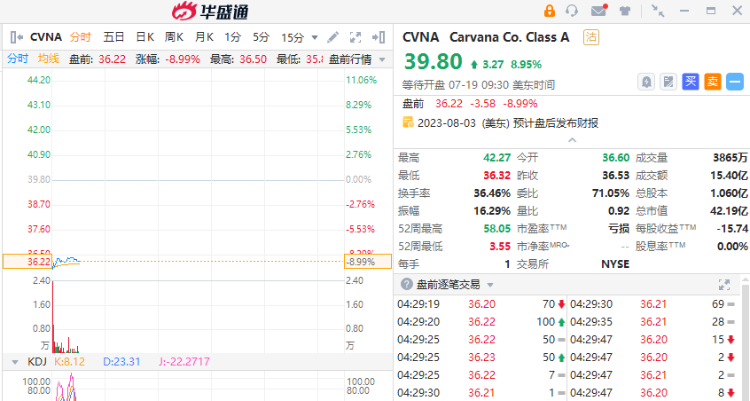Switch to 1分 chart tab
This screenshot has width=750, height=401.
pos(233,37)
